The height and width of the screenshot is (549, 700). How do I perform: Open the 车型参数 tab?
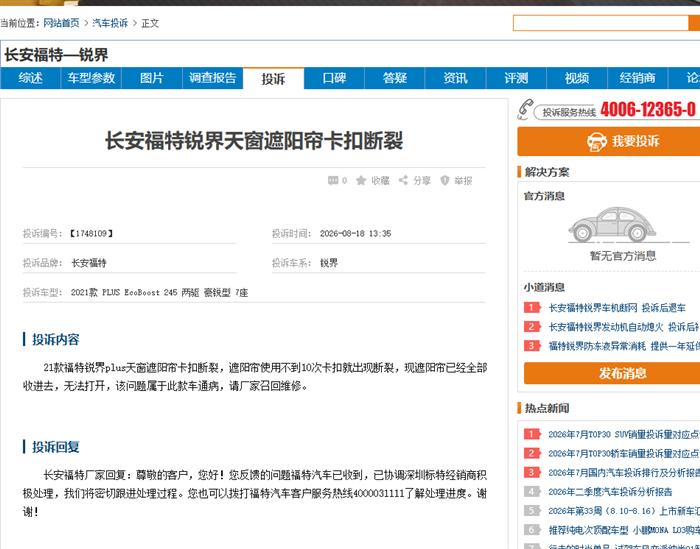(91, 78)
